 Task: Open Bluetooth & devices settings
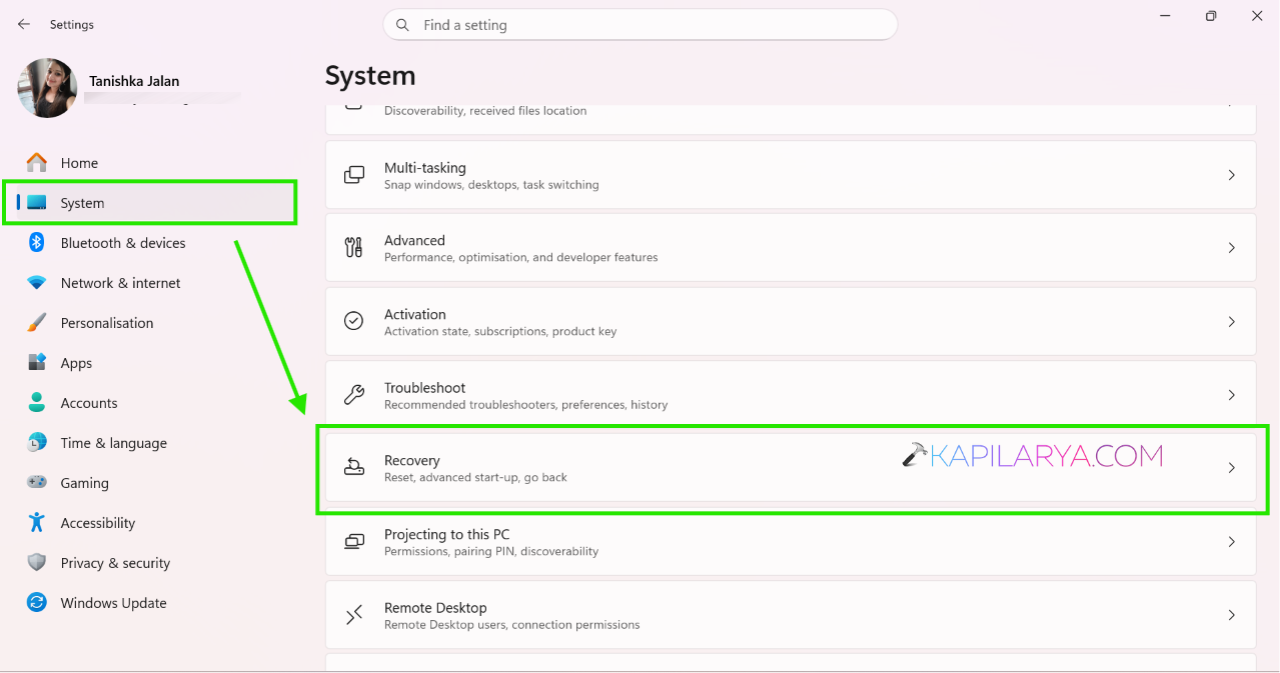(x=123, y=243)
